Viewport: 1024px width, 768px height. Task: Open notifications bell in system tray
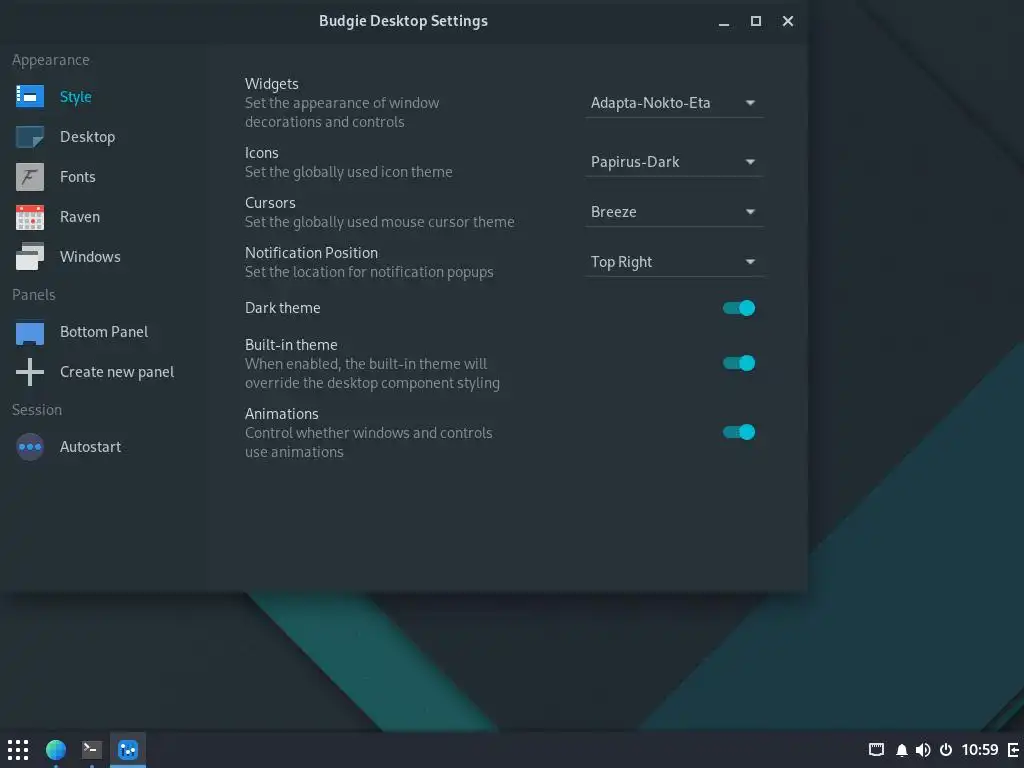[902, 750]
